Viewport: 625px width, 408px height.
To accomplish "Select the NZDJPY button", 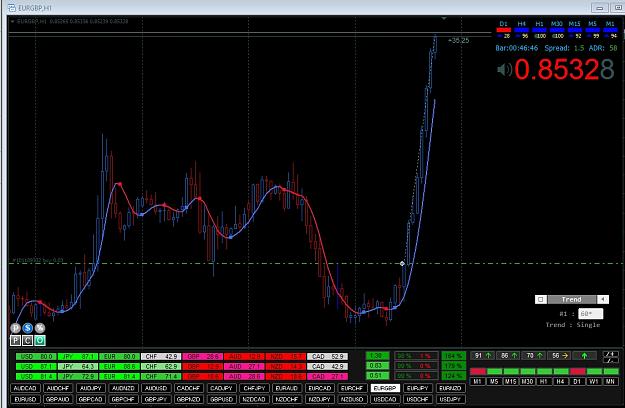I will coord(319,399).
